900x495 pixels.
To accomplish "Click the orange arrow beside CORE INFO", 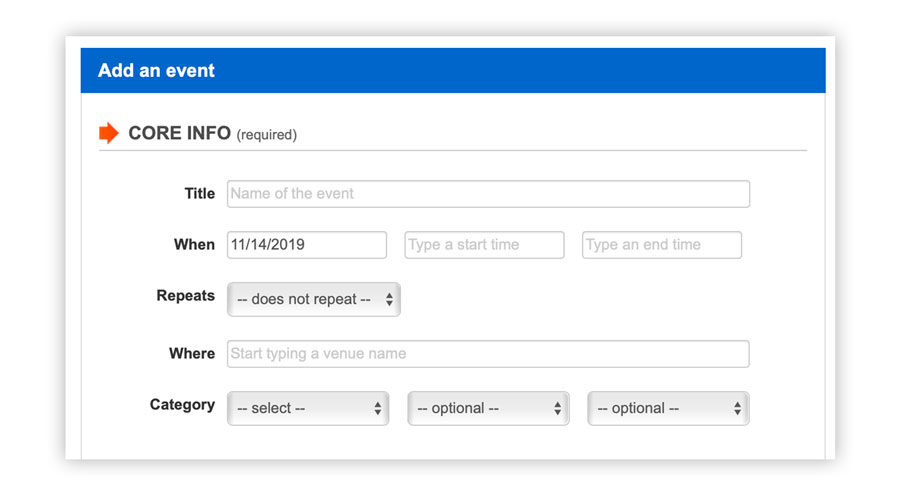I will coord(108,133).
